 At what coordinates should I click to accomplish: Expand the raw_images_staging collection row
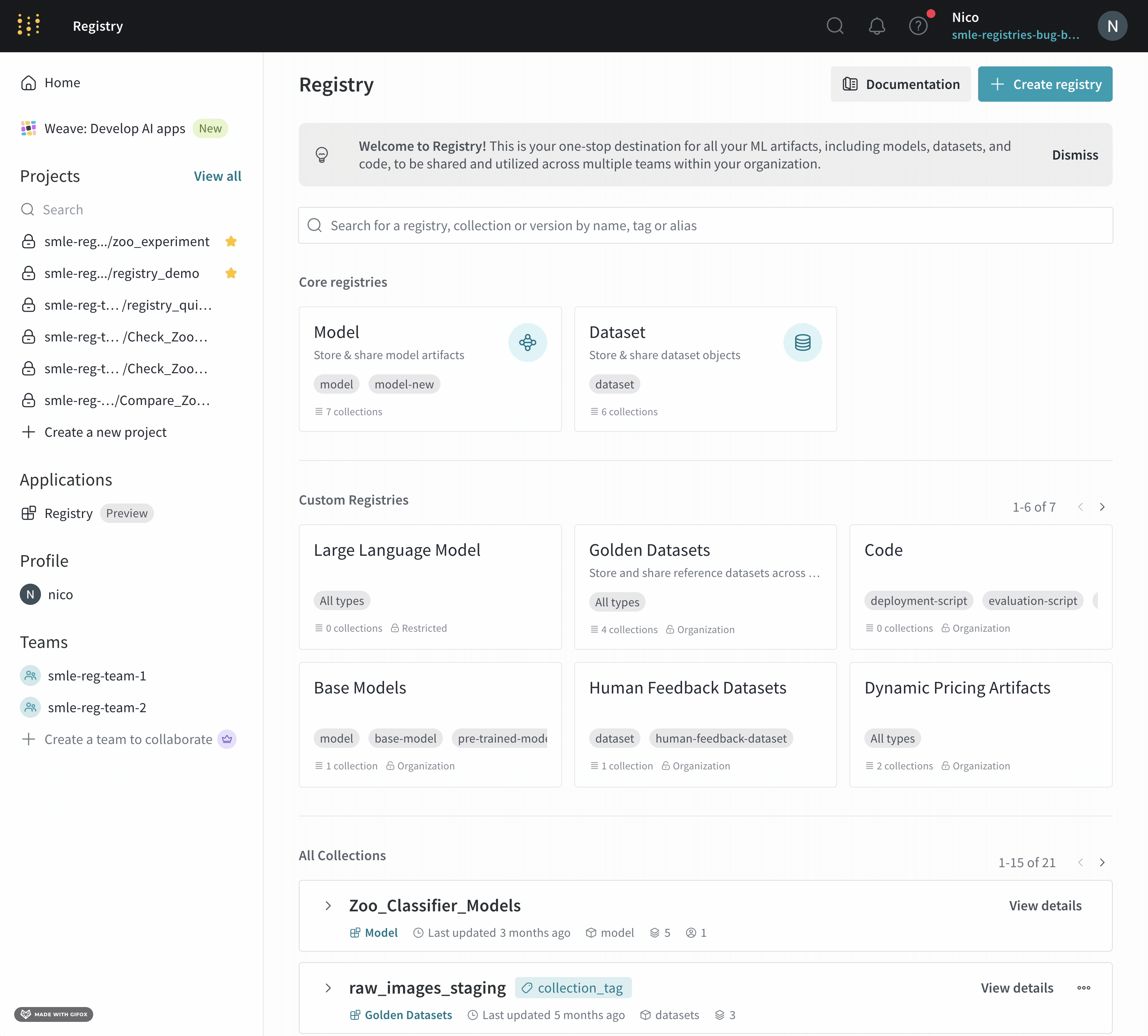[327, 988]
